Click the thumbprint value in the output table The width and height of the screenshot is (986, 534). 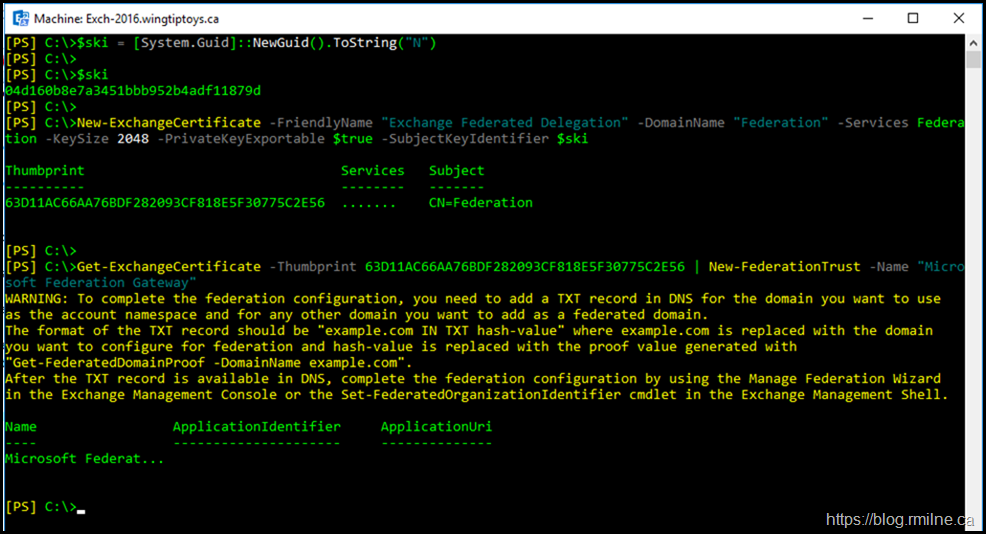pos(165,203)
